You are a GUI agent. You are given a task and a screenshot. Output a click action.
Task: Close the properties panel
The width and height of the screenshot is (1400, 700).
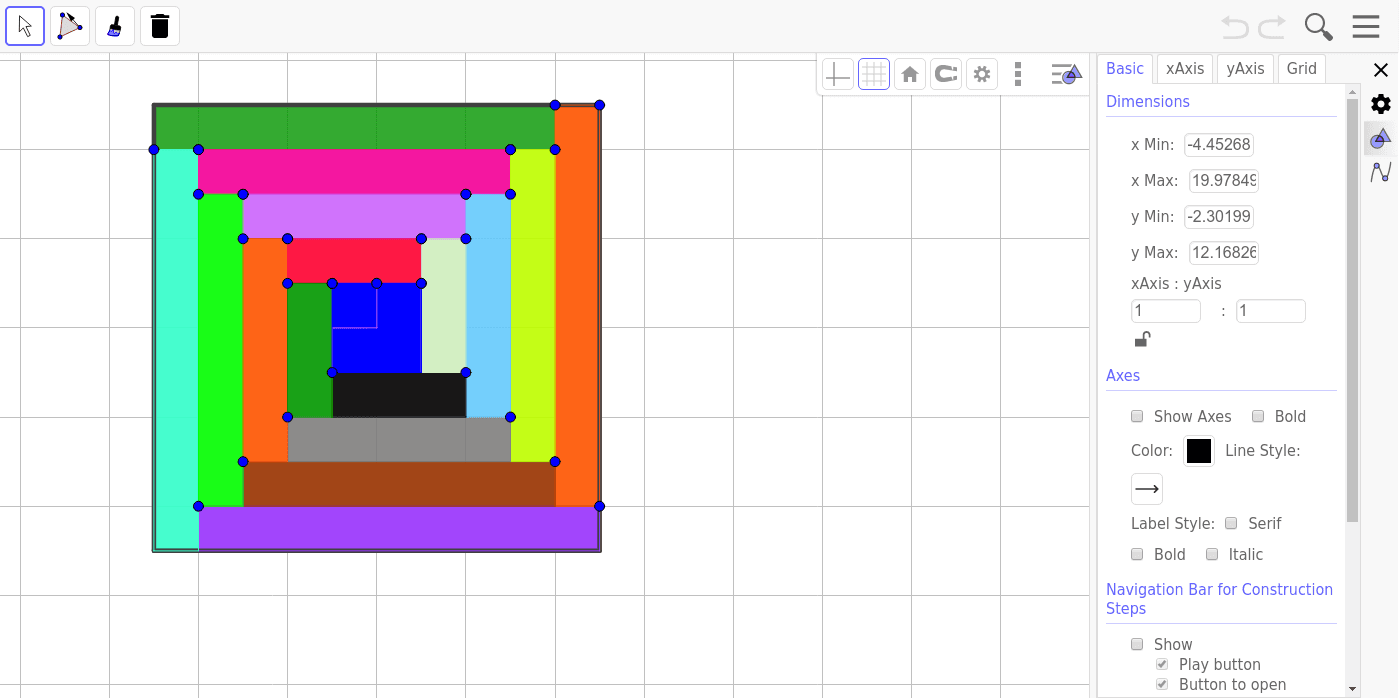(1381, 70)
